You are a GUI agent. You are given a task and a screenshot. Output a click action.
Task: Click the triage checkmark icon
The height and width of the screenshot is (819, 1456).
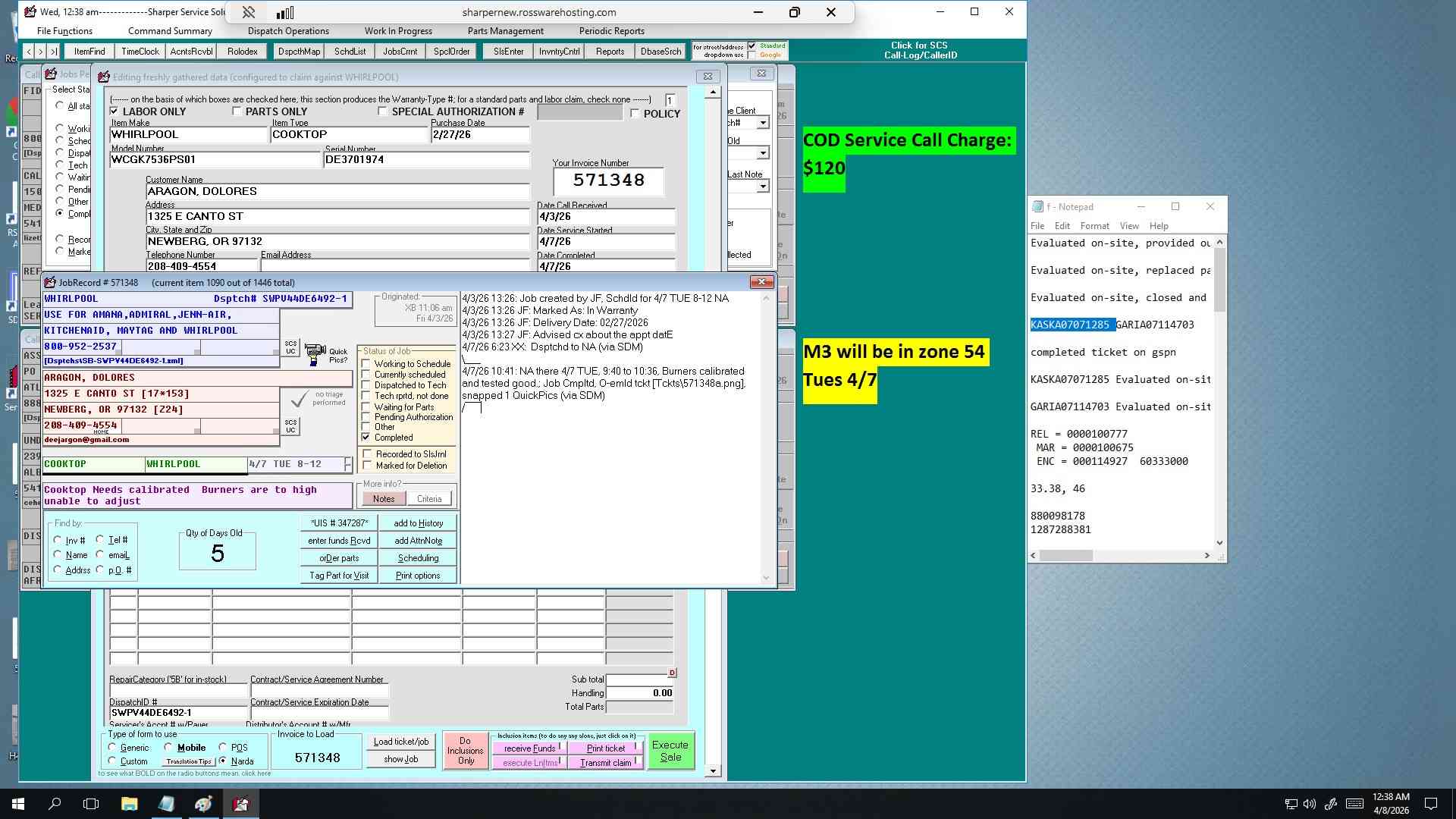point(300,398)
